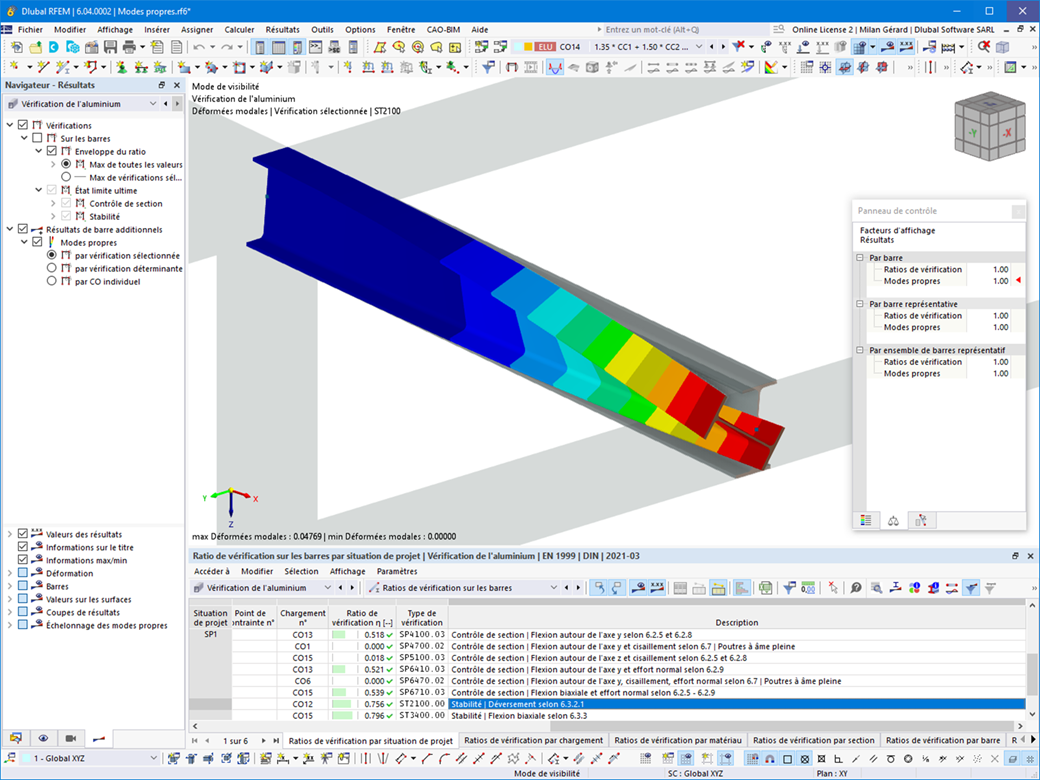Collapse the Par barre group in control panel
1040x780 pixels.
860,257
